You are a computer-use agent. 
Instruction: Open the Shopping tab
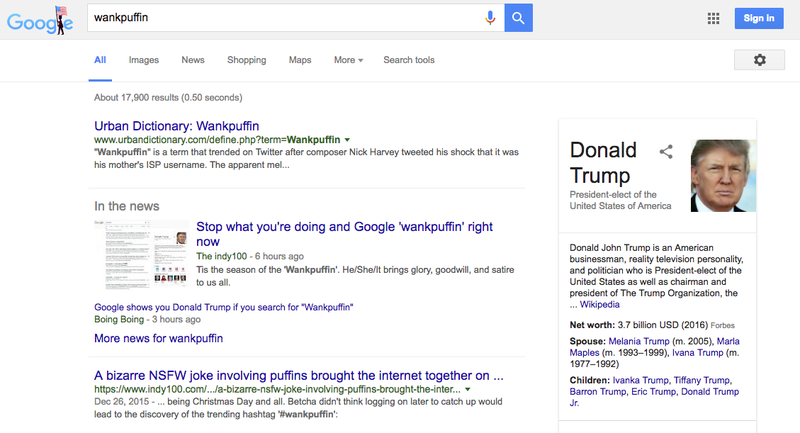(246, 60)
